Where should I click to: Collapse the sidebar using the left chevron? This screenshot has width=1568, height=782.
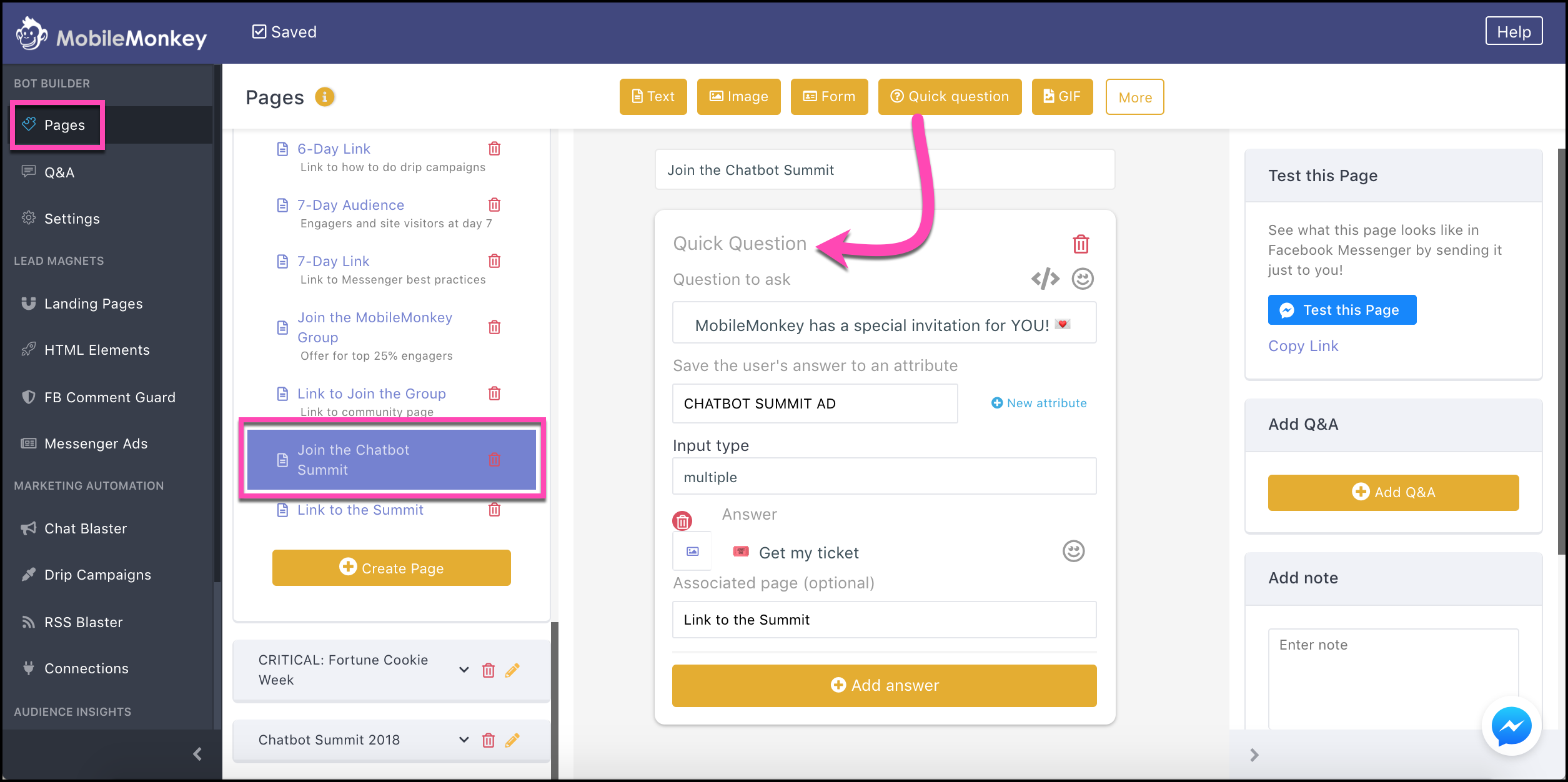197,754
